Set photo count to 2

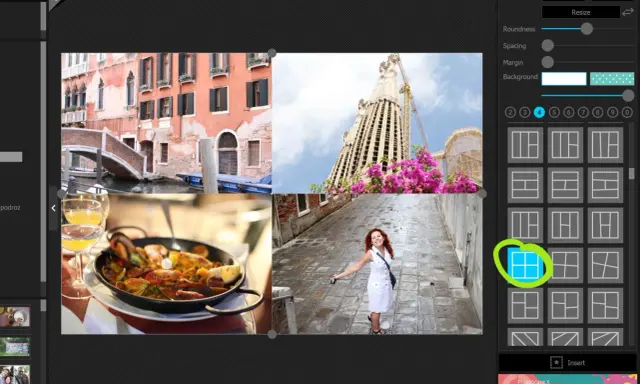pos(510,112)
